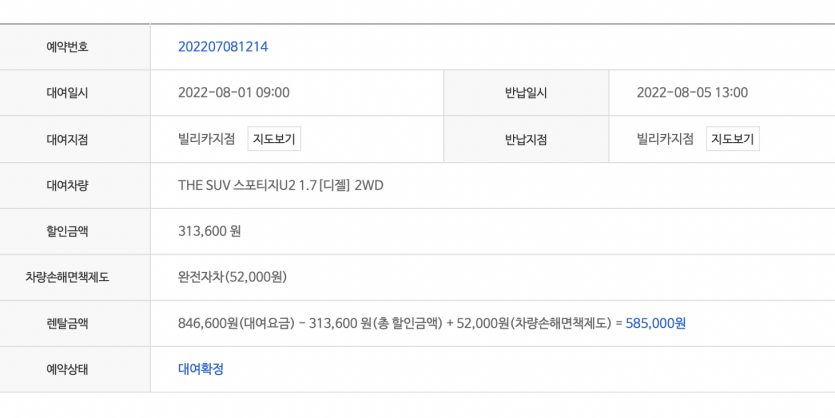Select the 예약상태 header cell
Viewport: 835px width, 418px height.
click(x=75, y=369)
